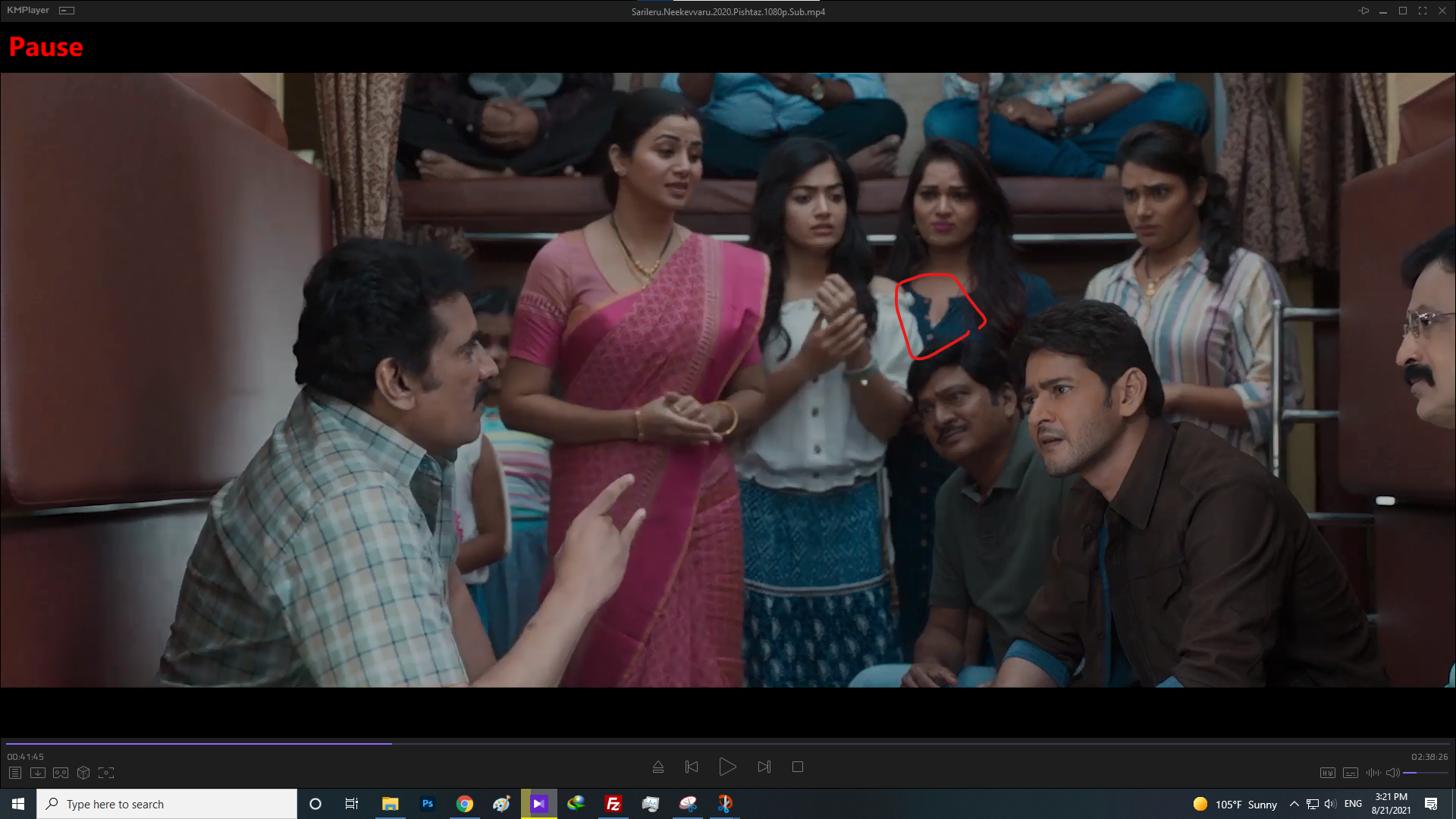
Task: Open the audio equalizer waveform icon
Action: tap(1373, 773)
